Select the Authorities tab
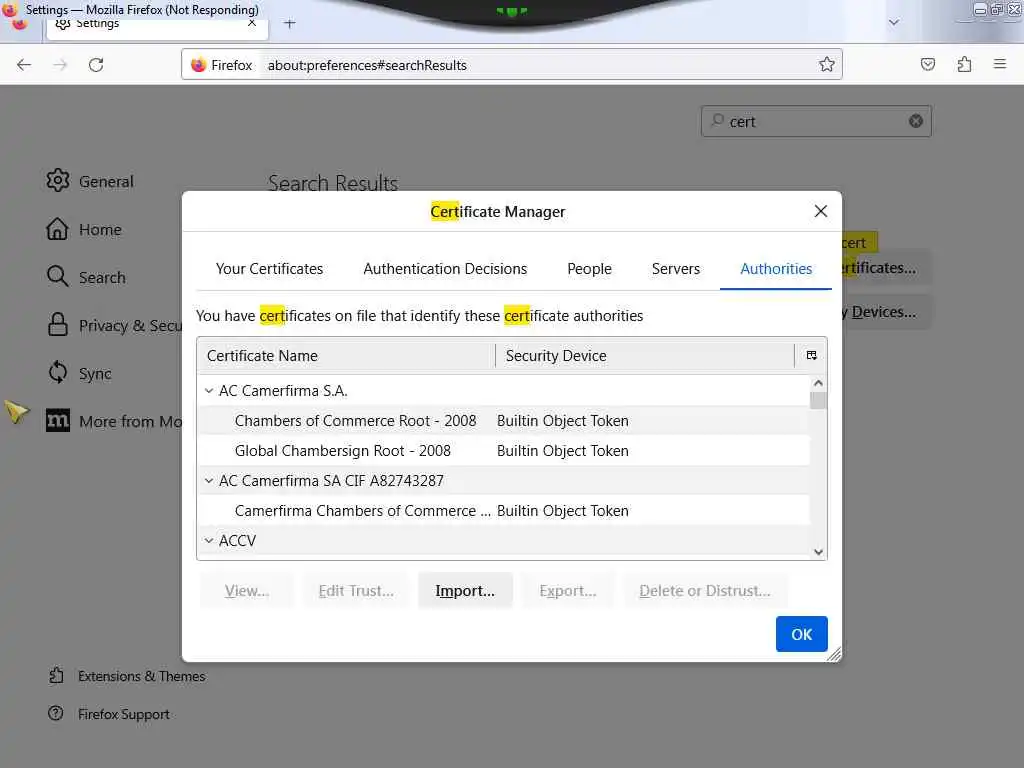Viewport: 1024px width, 768px height. click(776, 268)
